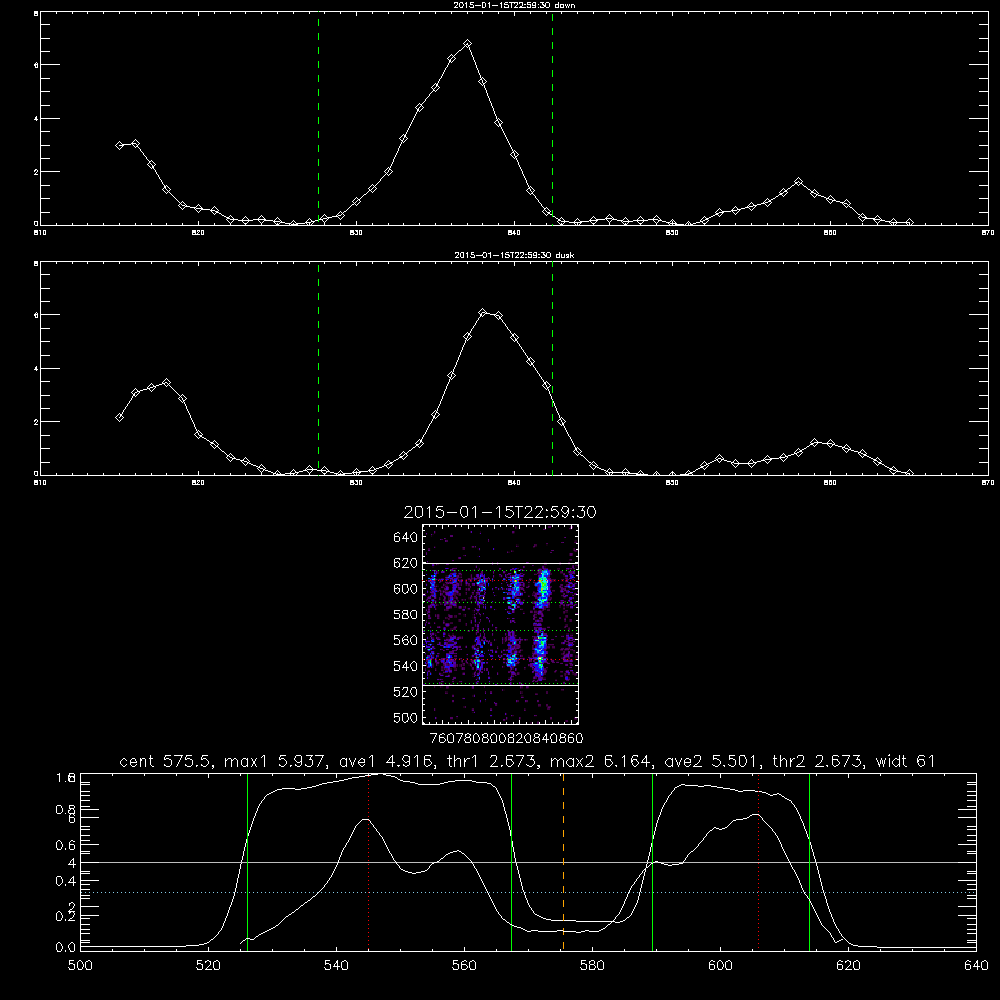The image size is (1000, 1000).
Task: Click the peak diamond of the dusk curve
Action: coord(483,312)
